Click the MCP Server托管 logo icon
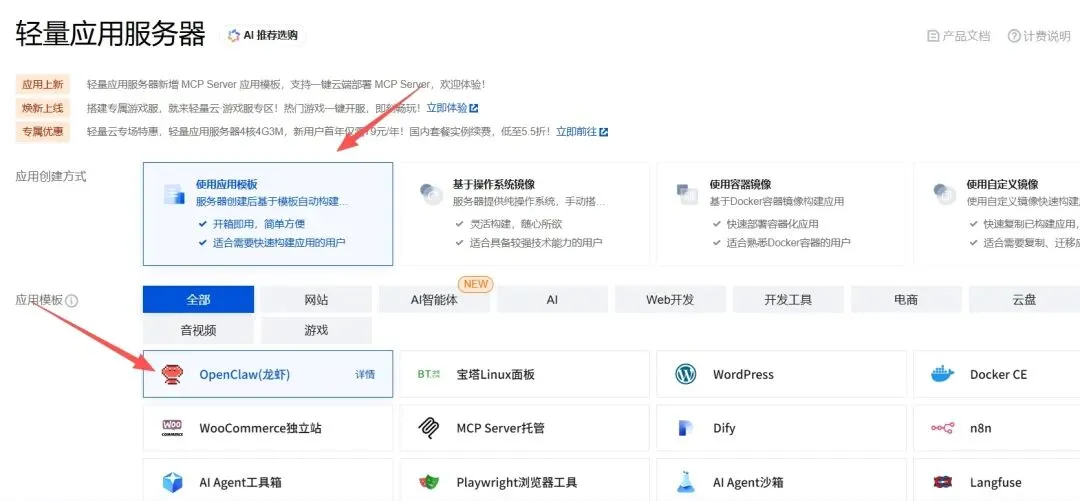The width and height of the screenshot is (1080, 501). click(x=429, y=428)
